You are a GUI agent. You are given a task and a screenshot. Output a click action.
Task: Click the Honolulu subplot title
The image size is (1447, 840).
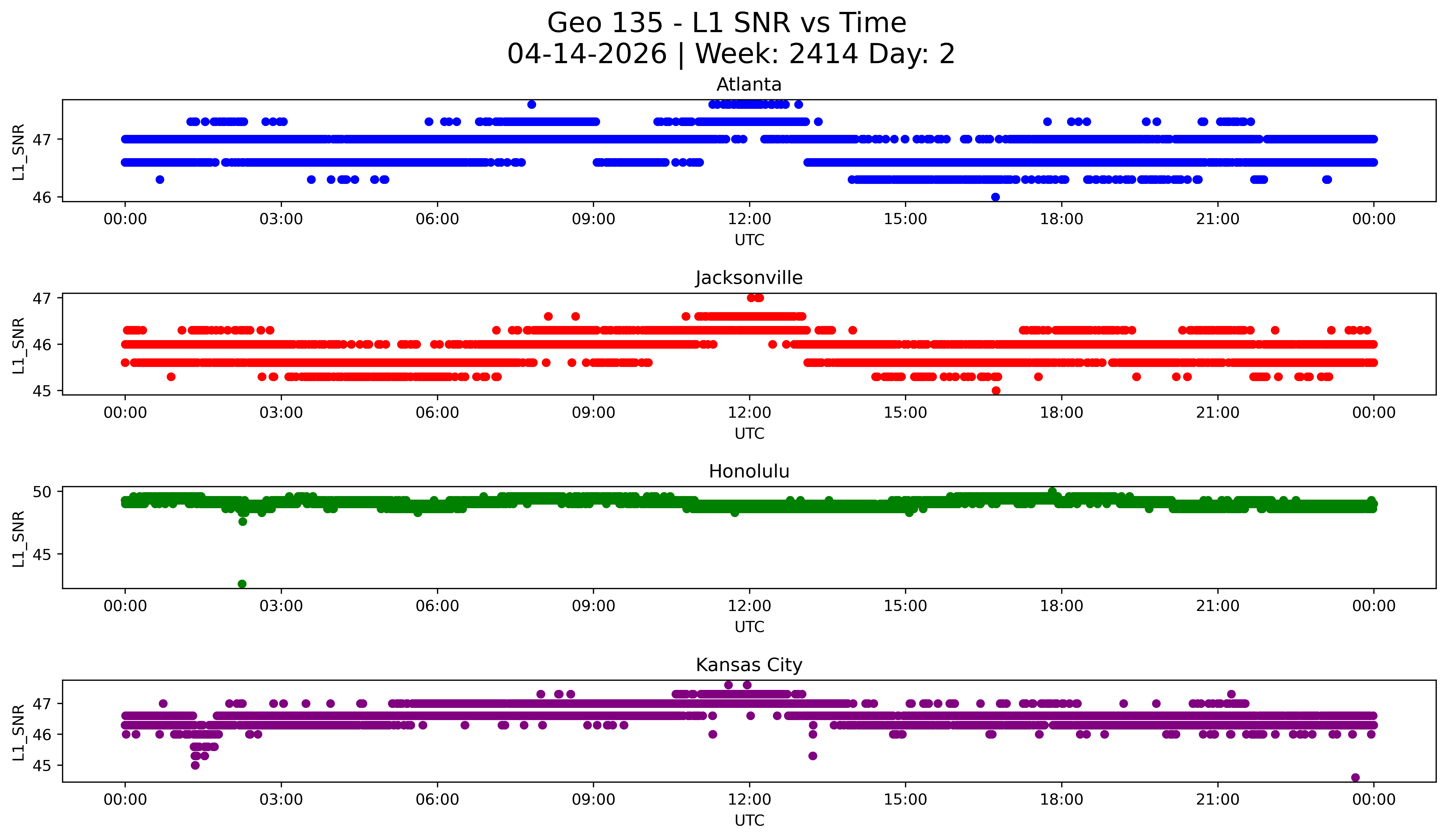(749, 472)
